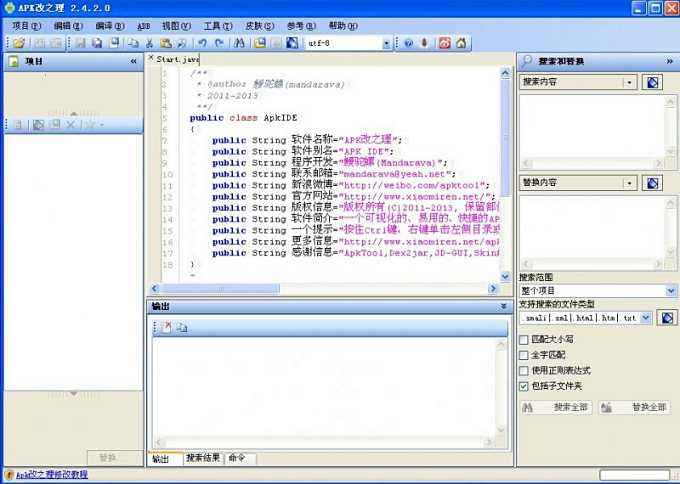Toggle the 全字匹配 checkbox

[x=524, y=355]
